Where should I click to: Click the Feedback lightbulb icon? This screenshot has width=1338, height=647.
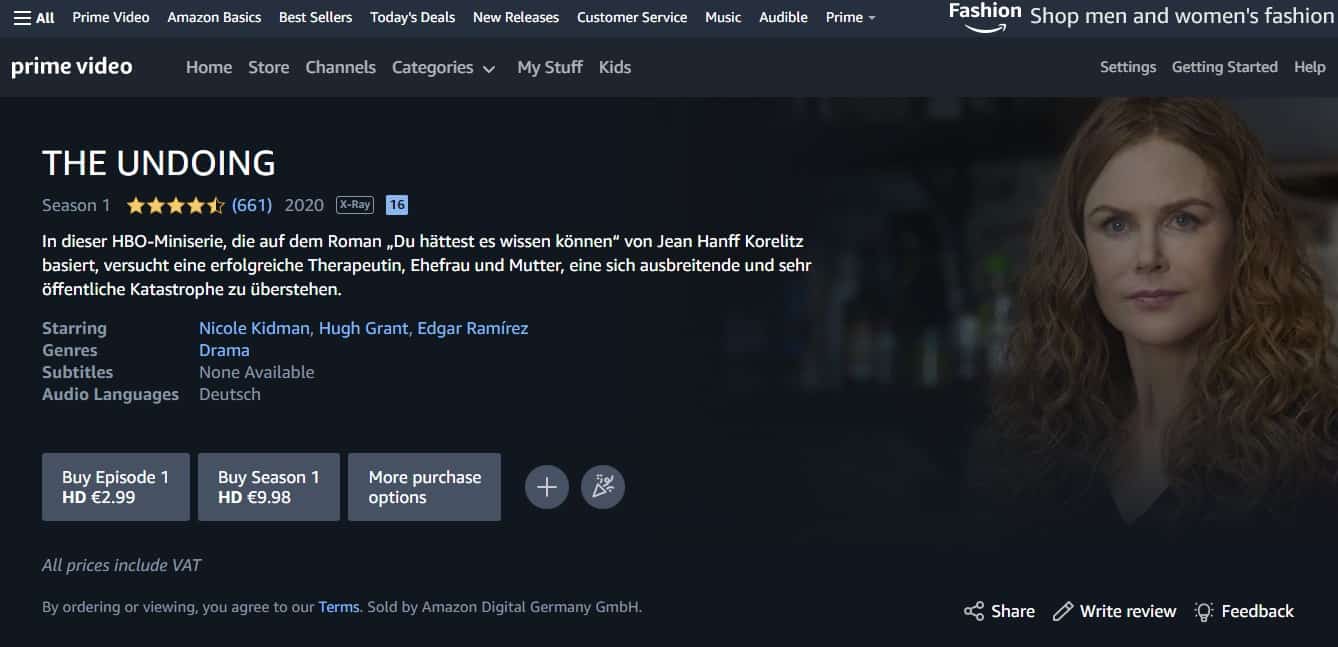(x=1204, y=611)
